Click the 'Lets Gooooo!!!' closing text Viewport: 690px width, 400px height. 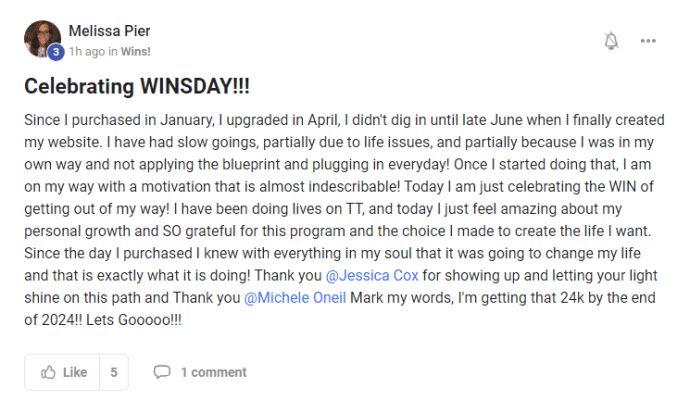pos(134,320)
